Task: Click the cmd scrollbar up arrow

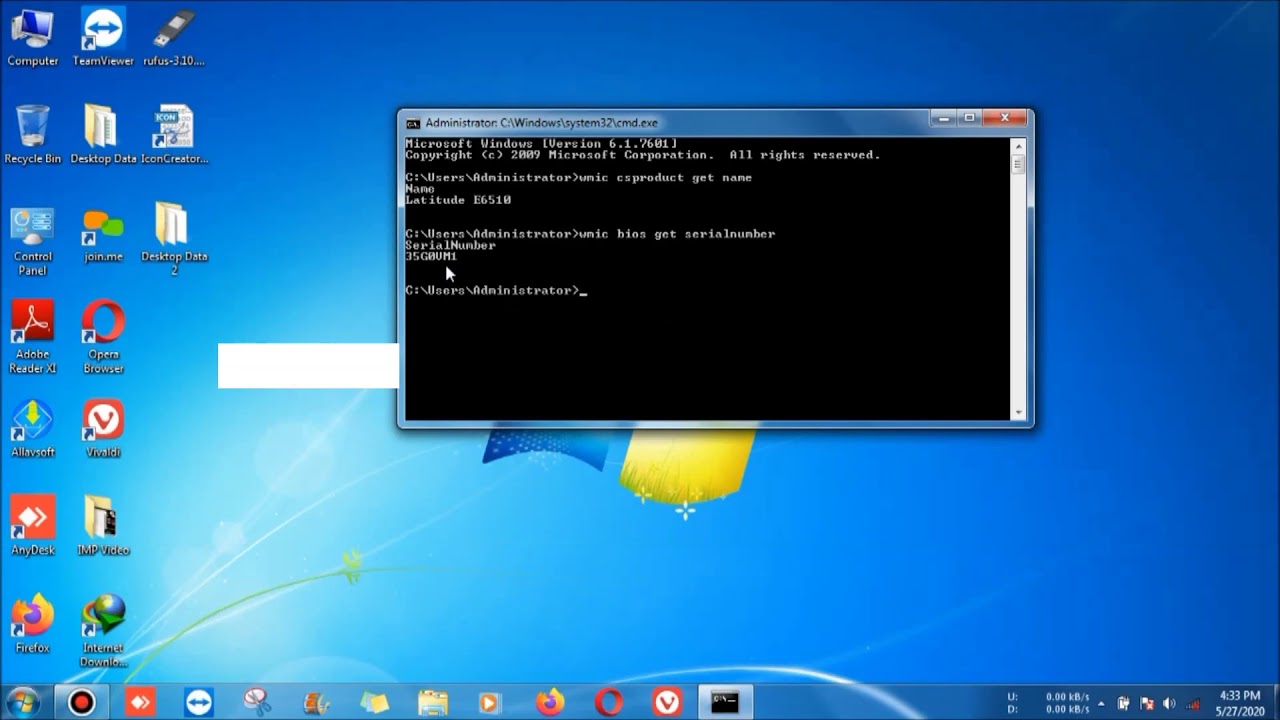Action: click(1019, 145)
